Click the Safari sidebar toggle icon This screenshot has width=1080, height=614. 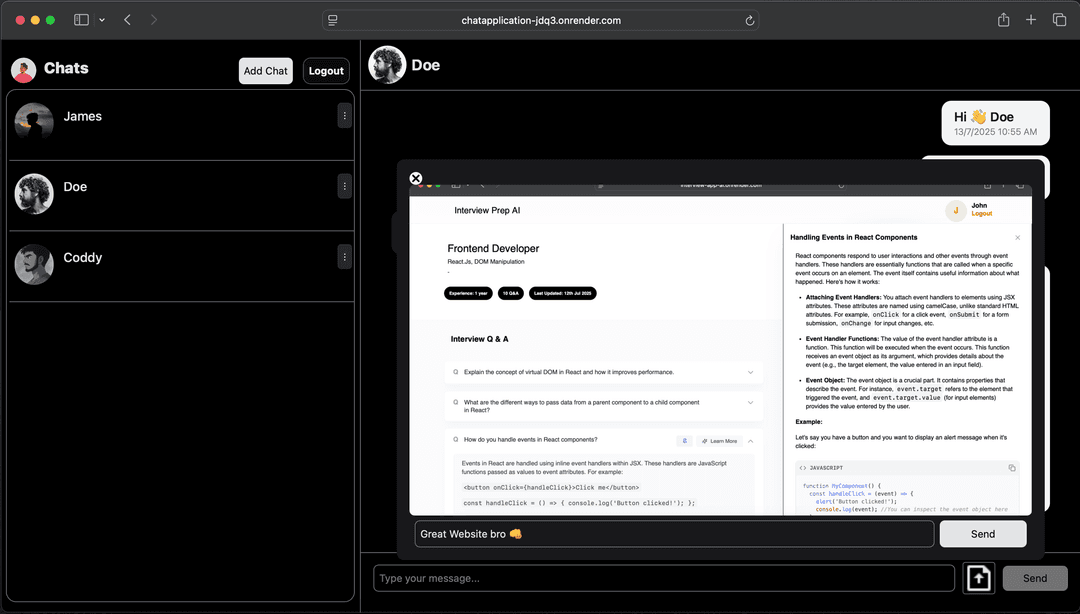(x=81, y=20)
